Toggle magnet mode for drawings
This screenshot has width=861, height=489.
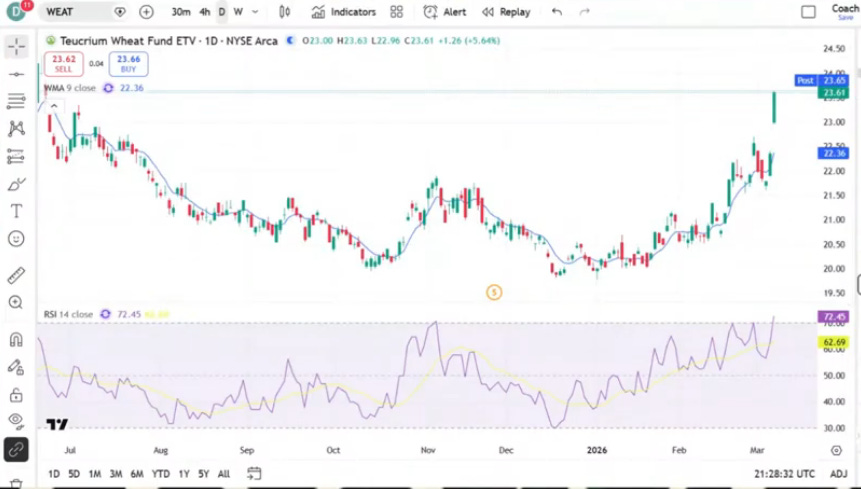(16, 340)
